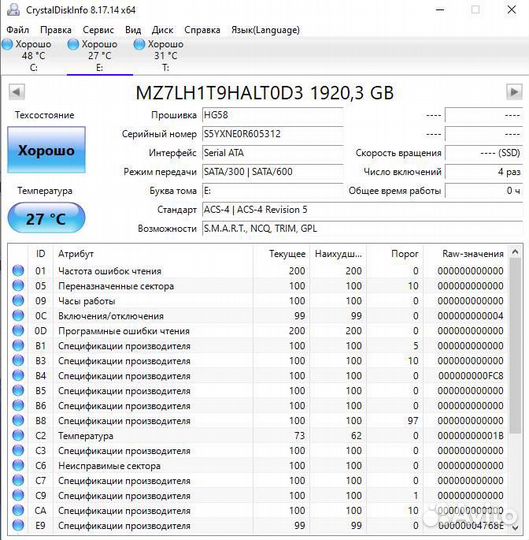Click the Скорость вращения value (SSD)
Viewport: 529px width, 540px height.
point(484,153)
